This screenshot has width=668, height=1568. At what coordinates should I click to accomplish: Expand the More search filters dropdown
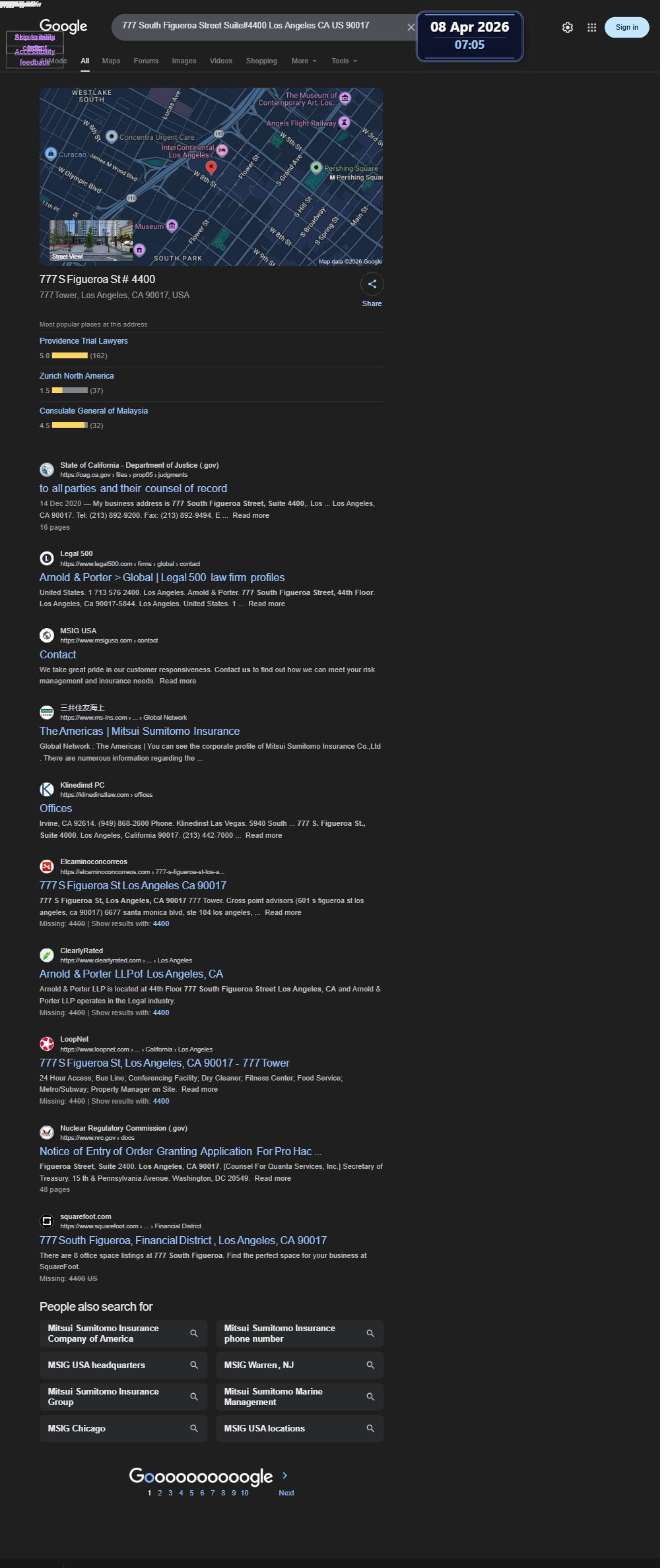(x=304, y=61)
